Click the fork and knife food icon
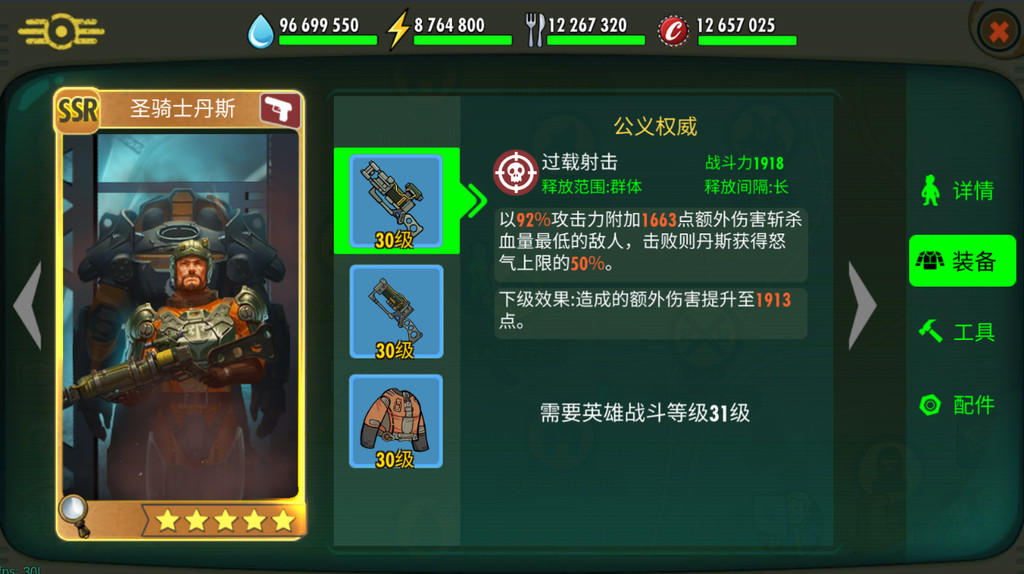Image resolution: width=1024 pixels, height=574 pixels. 535,30
